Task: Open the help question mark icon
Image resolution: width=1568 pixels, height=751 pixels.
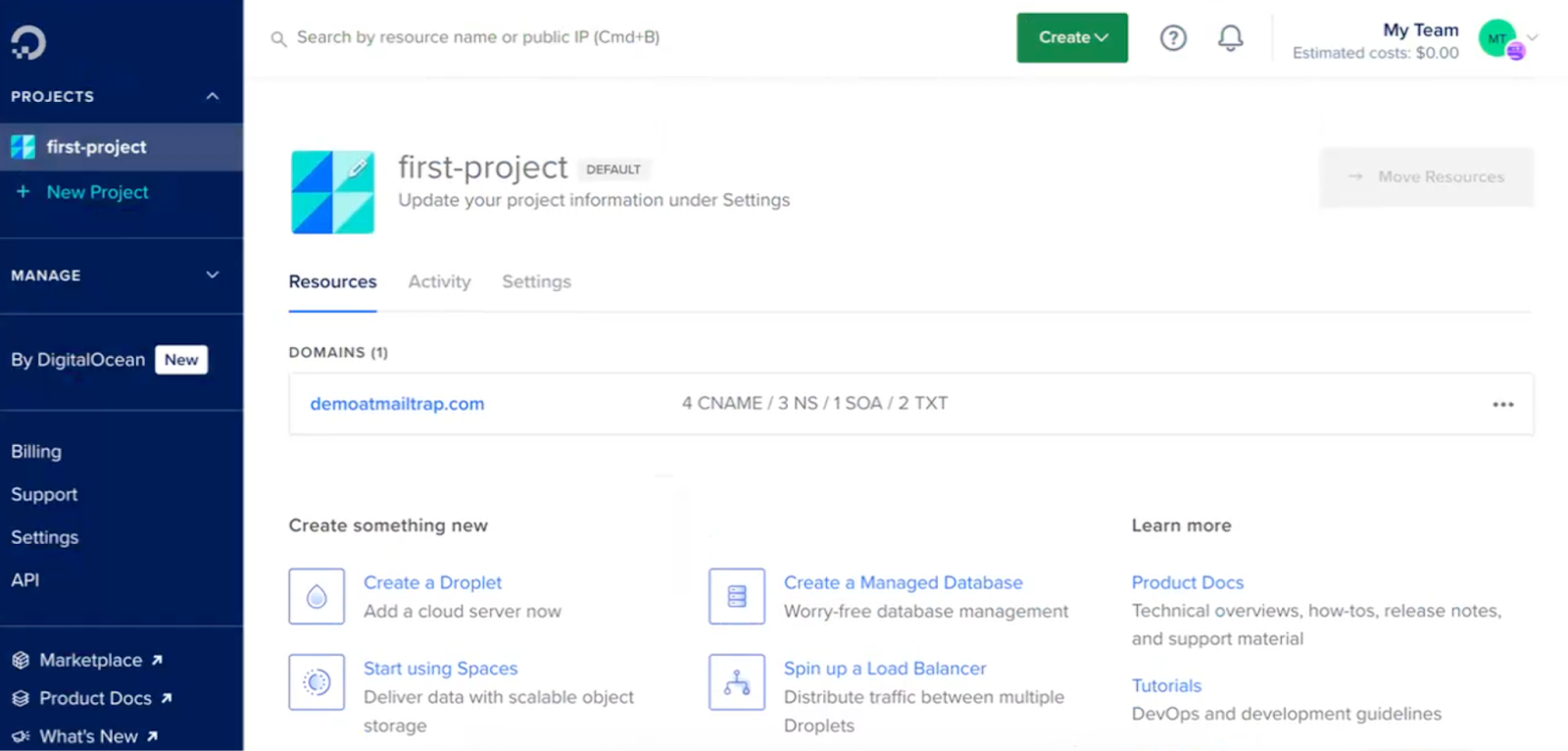Action: [1173, 38]
